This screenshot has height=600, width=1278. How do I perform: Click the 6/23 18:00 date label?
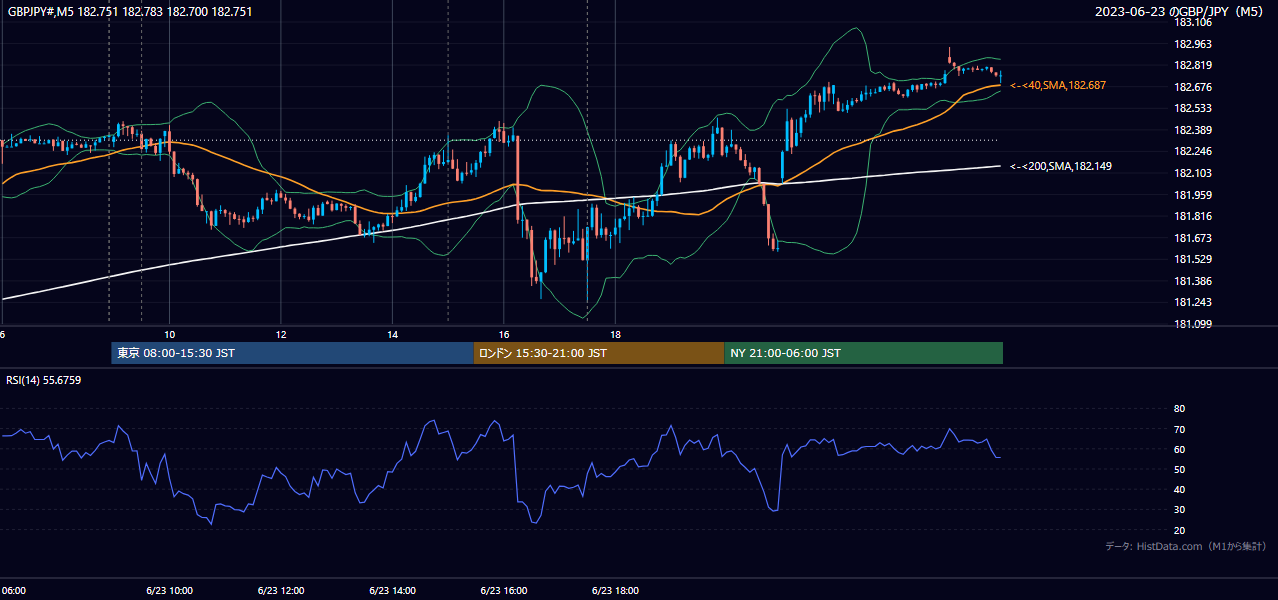click(616, 591)
